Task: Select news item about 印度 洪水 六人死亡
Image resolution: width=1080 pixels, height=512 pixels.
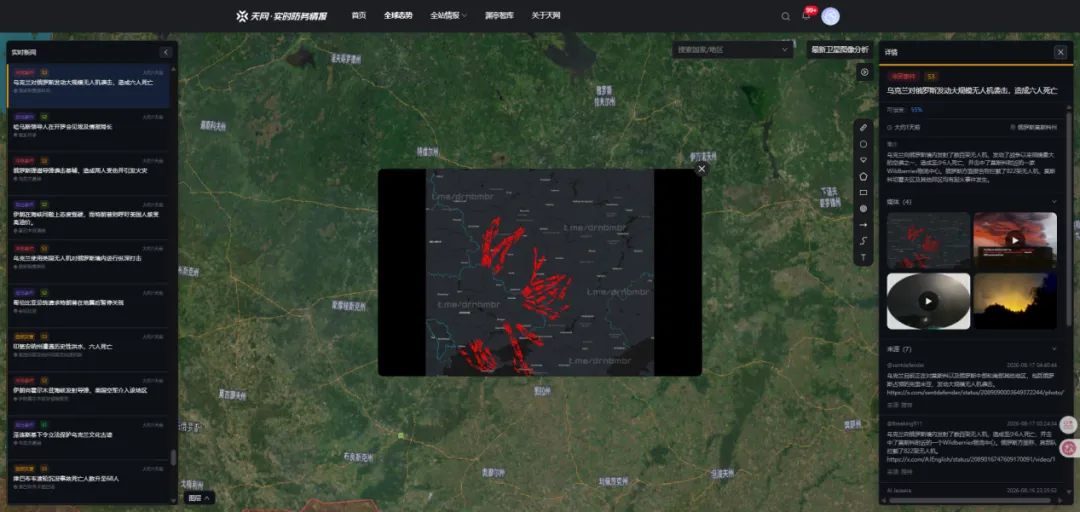Action: 88,350
